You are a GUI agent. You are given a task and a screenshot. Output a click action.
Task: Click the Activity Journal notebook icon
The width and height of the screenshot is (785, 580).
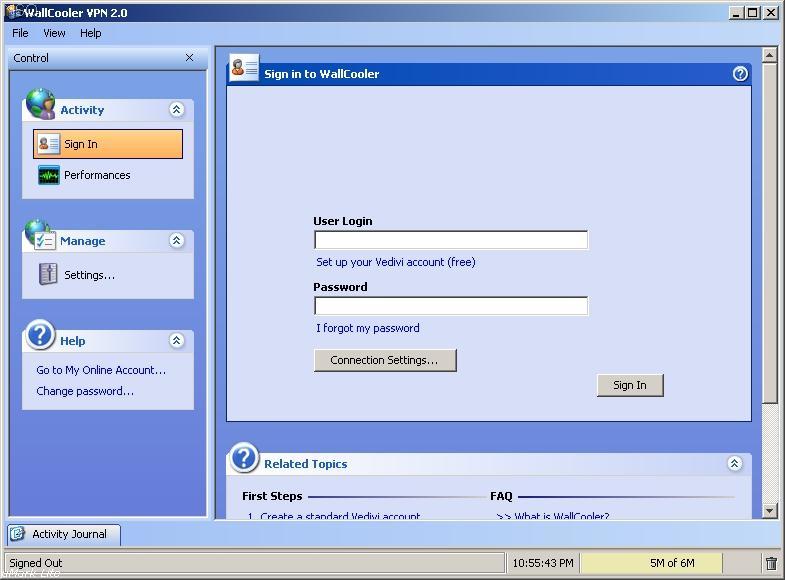17,534
